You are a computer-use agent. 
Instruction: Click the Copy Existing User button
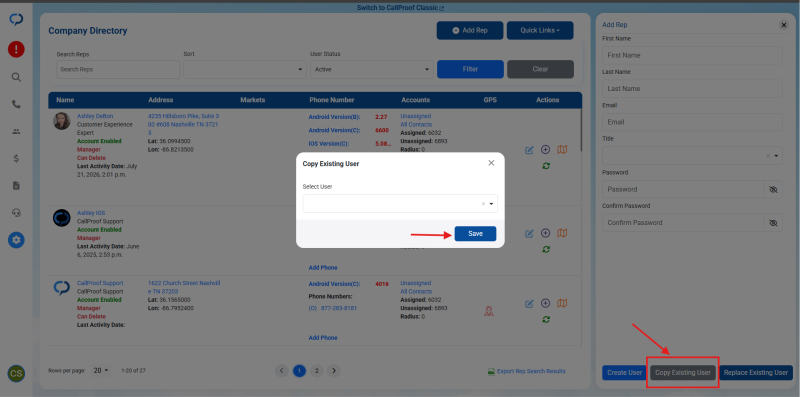click(683, 373)
